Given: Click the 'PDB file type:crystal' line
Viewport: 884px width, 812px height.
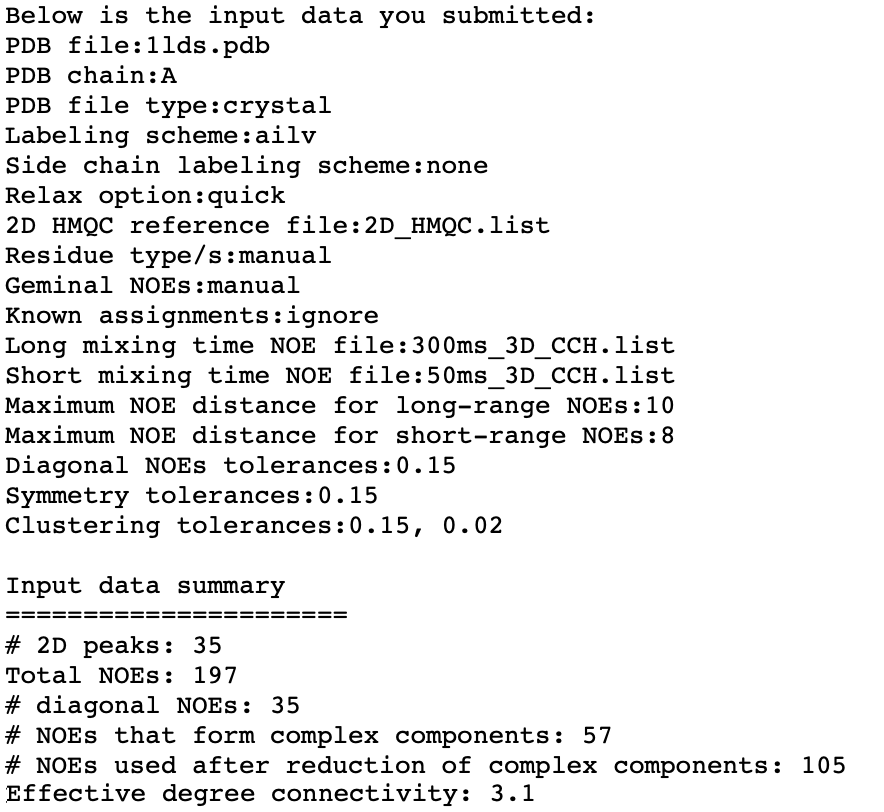Looking at the screenshot, I should 168,106.
